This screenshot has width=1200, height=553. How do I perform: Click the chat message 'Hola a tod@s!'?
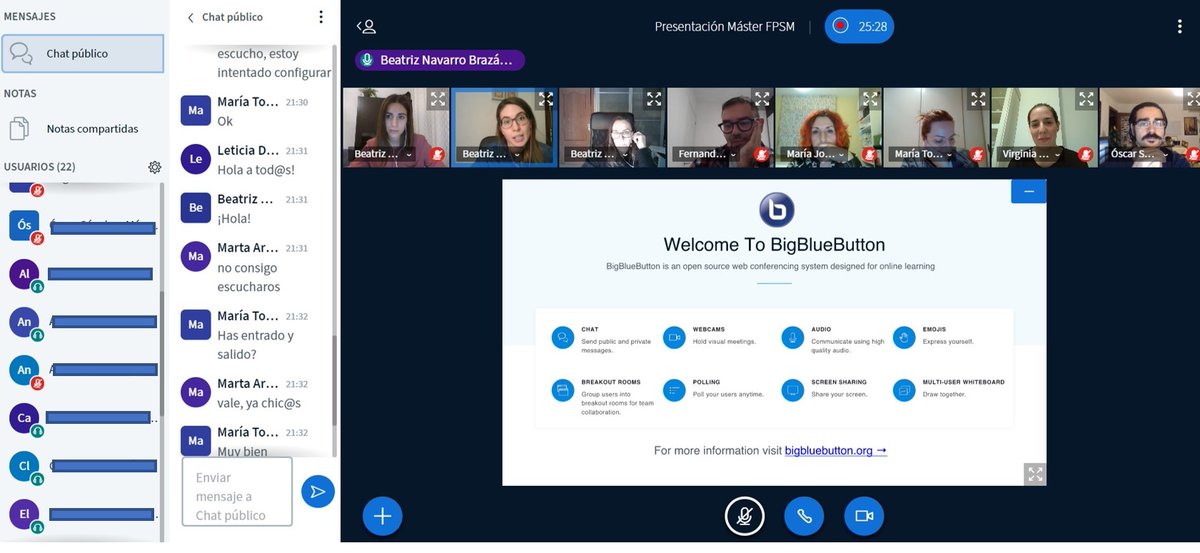coord(256,170)
